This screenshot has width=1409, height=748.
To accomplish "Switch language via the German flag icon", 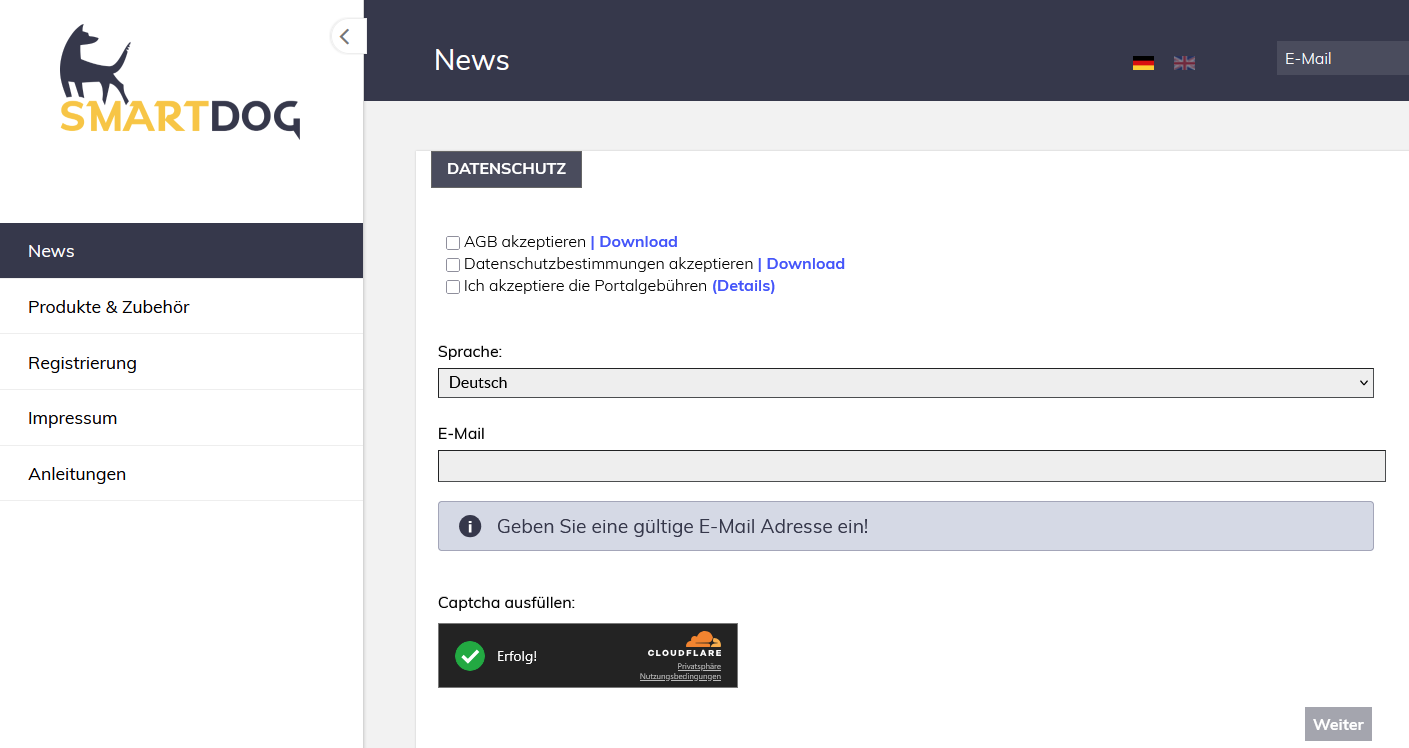I will [1143, 63].
